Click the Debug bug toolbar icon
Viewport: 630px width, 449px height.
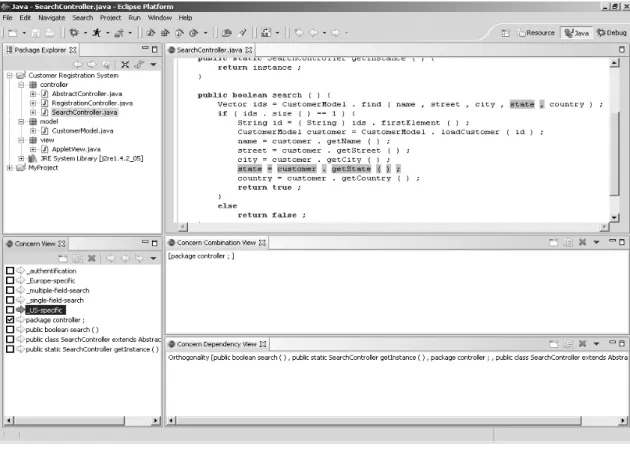coord(74,33)
